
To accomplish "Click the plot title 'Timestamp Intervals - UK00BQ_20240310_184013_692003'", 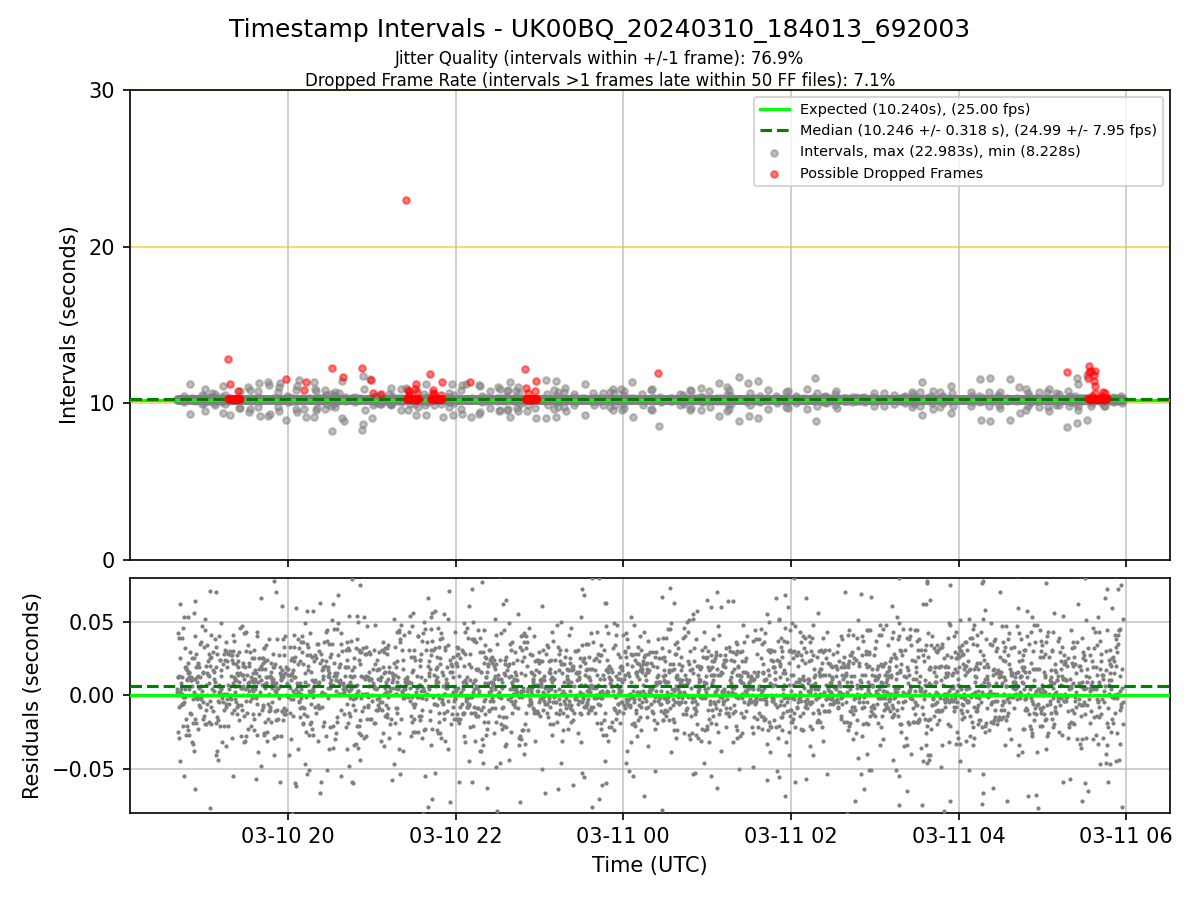I will (x=599, y=29).
